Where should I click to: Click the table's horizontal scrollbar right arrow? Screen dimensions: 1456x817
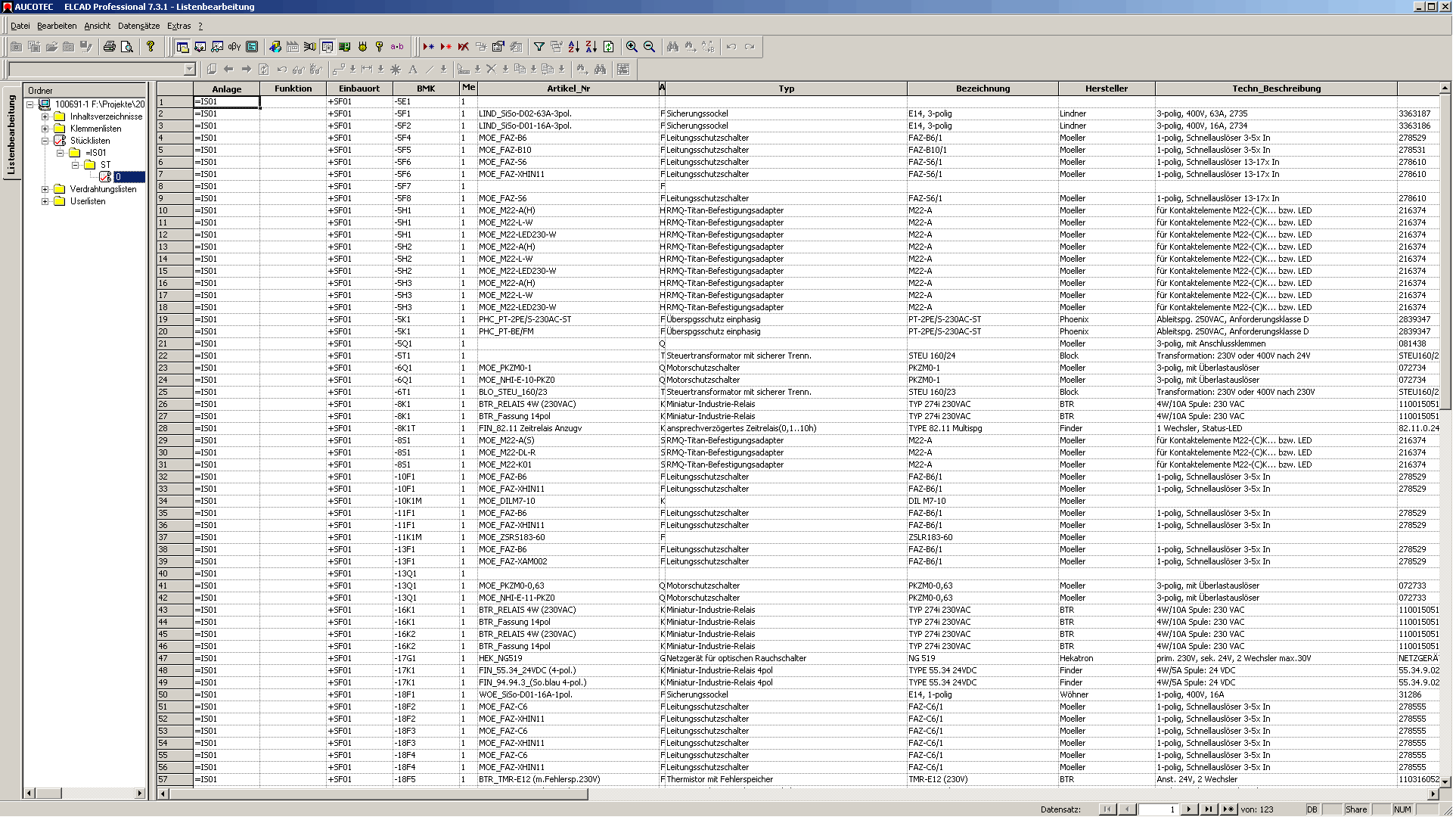pos(1433,794)
